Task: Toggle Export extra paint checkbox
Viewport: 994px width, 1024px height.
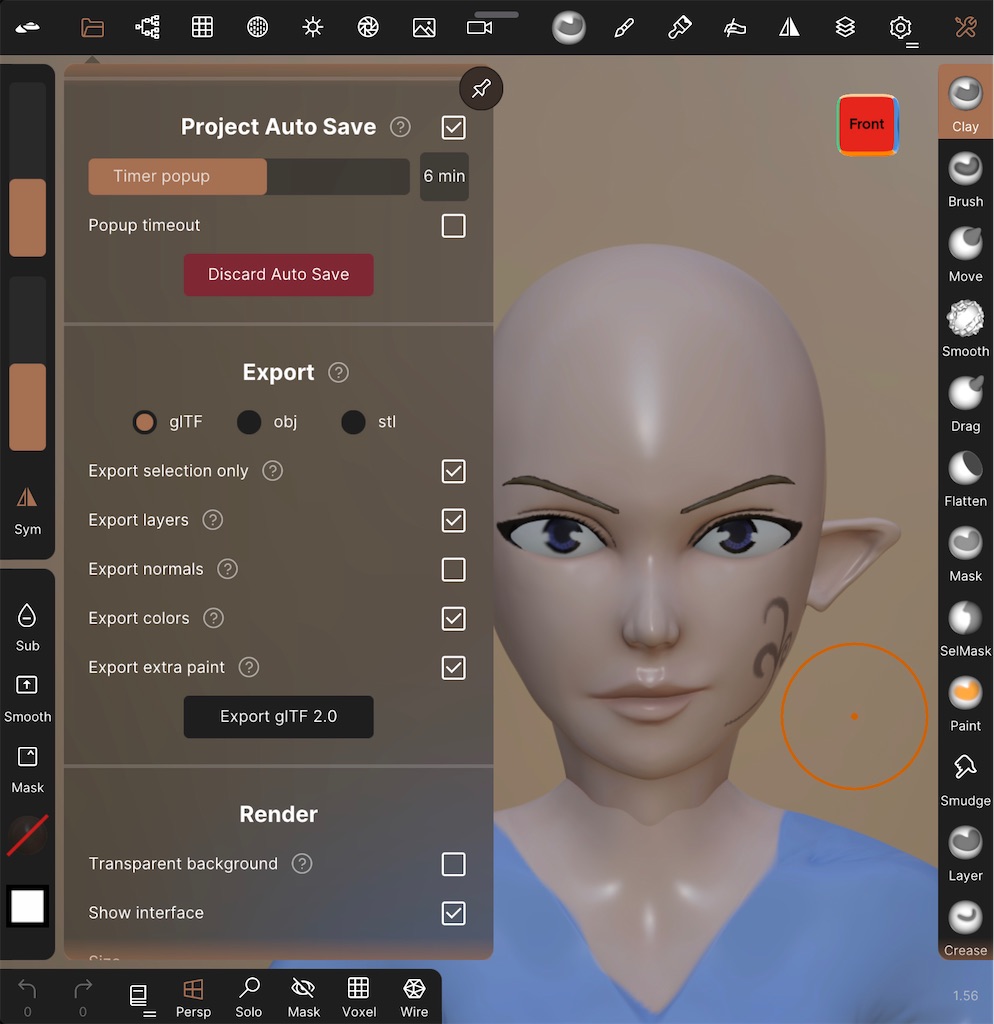Action: click(x=453, y=667)
